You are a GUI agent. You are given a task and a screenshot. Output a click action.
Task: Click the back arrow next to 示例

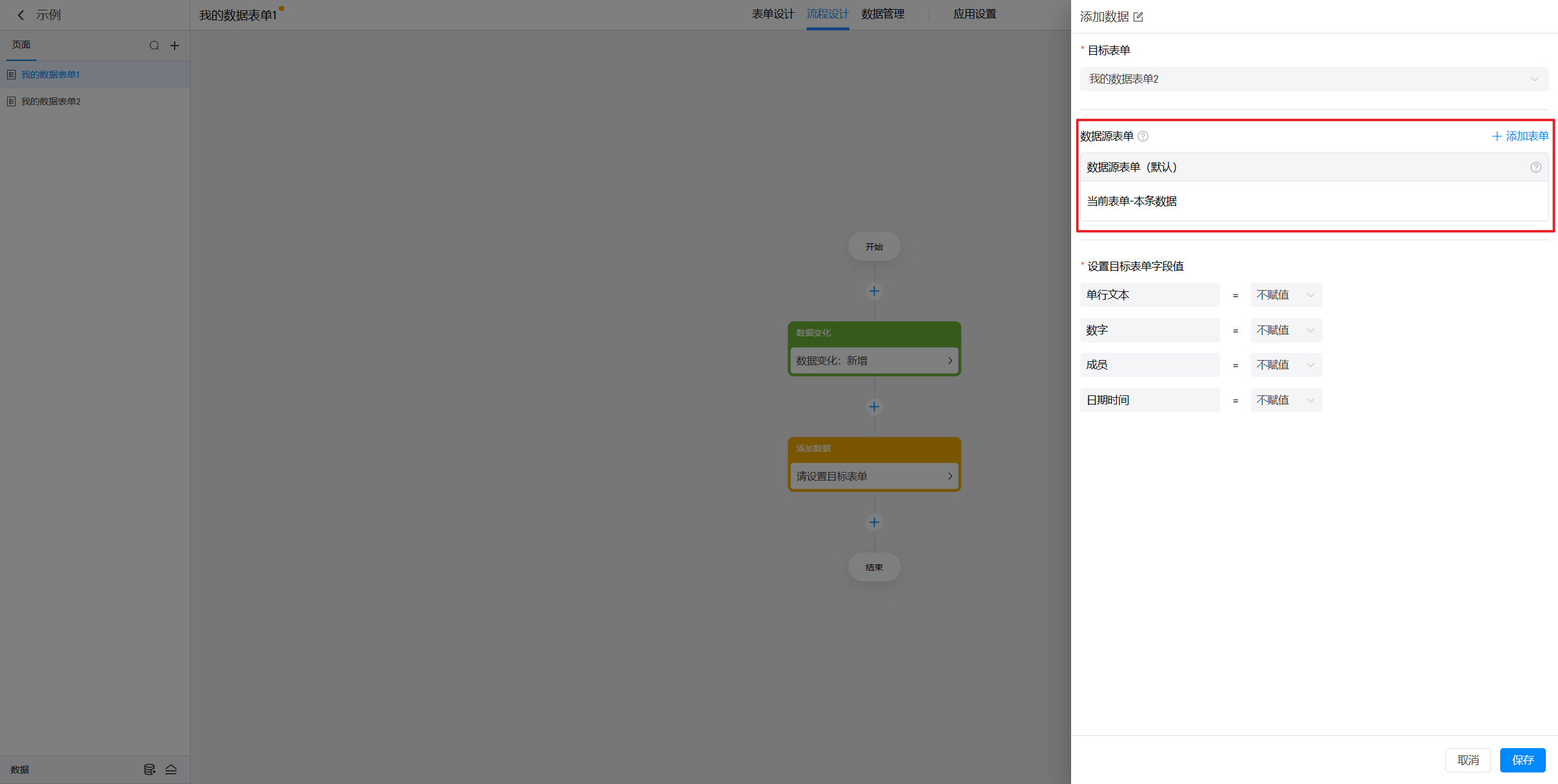21,15
